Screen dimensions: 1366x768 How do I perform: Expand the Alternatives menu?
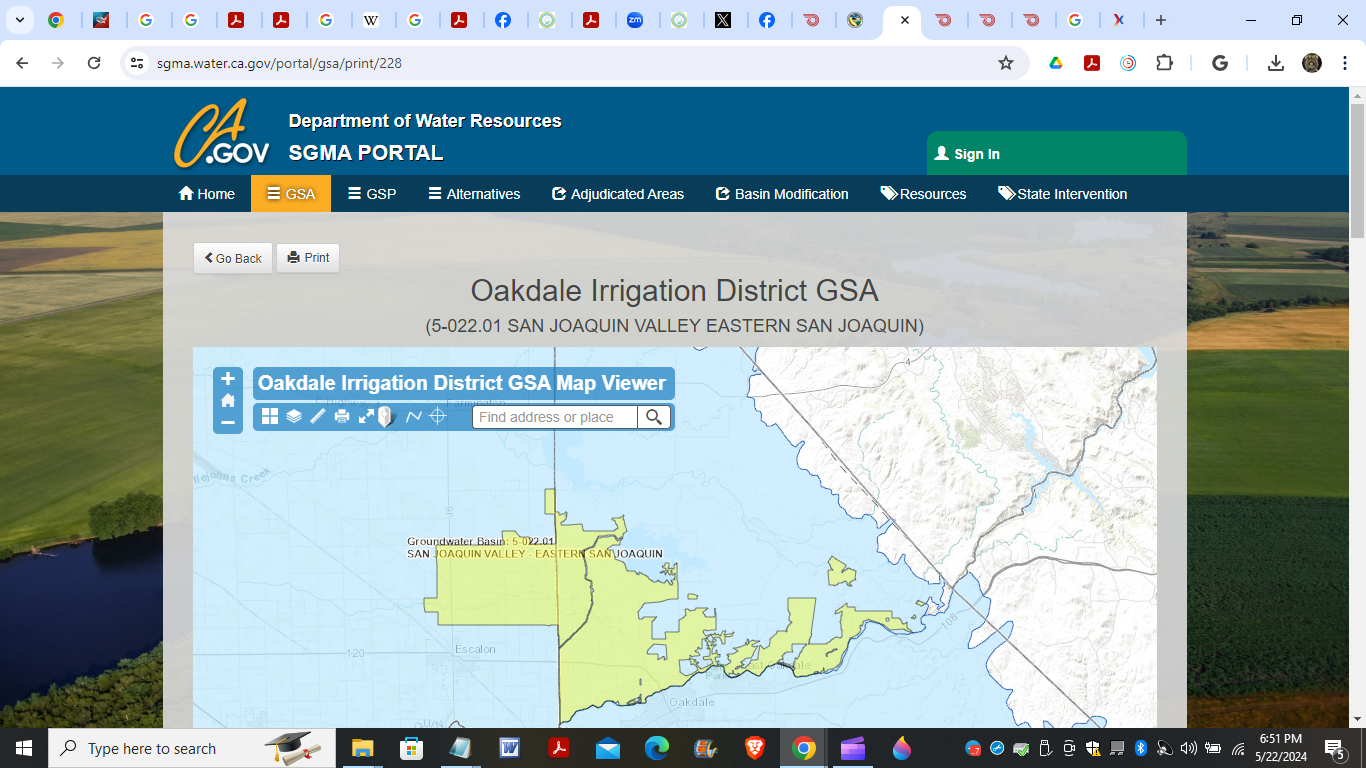pyautogui.click(x=474, y=194)
